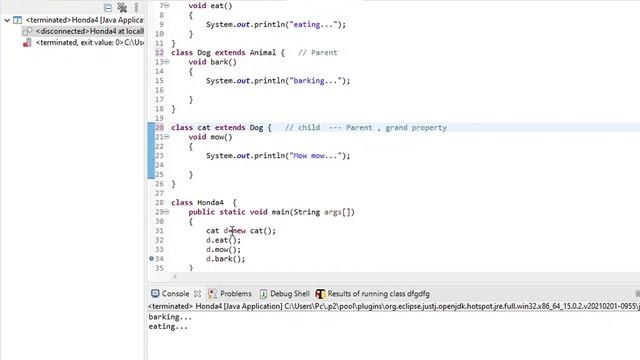Collapse the eat() method fold at line 7
Screen dimensions: 640x360
coord(167,5)
